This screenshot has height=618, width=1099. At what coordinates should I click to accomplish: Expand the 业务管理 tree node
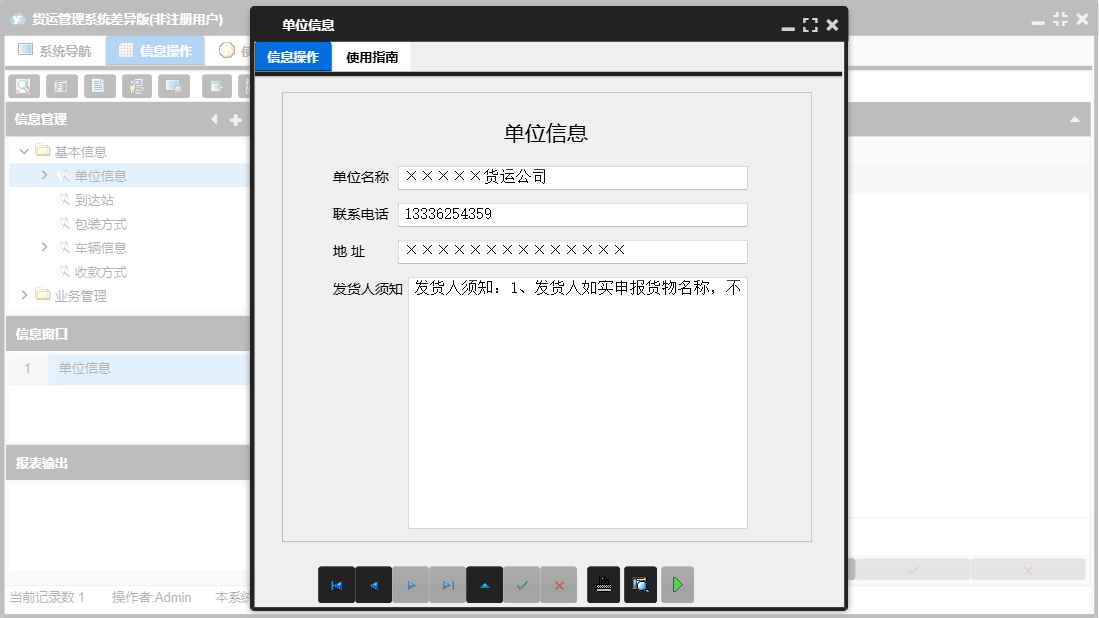tap(22, 295)
